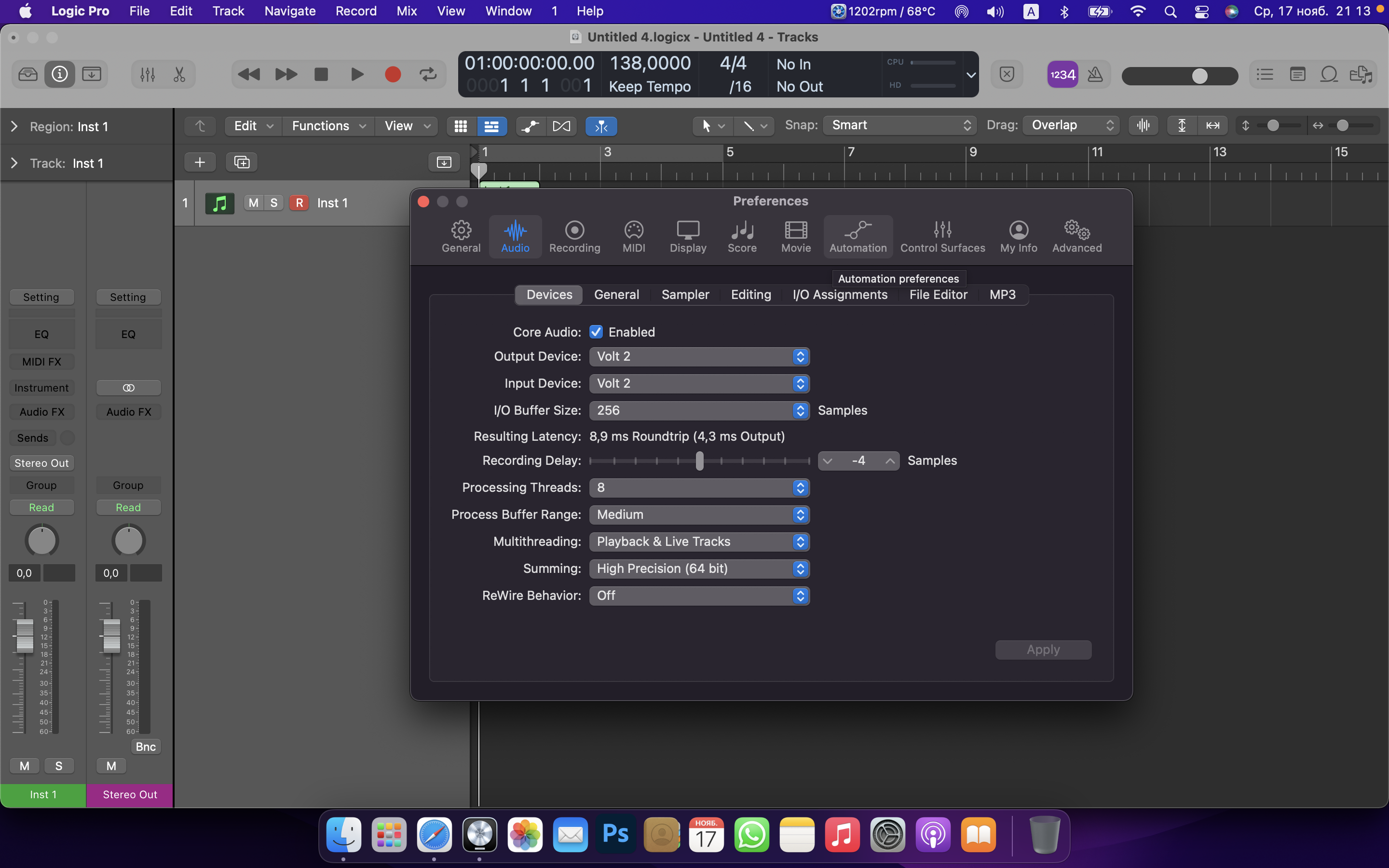
Task: Open Input Device dropdown
Action: (x=699, y=383)
